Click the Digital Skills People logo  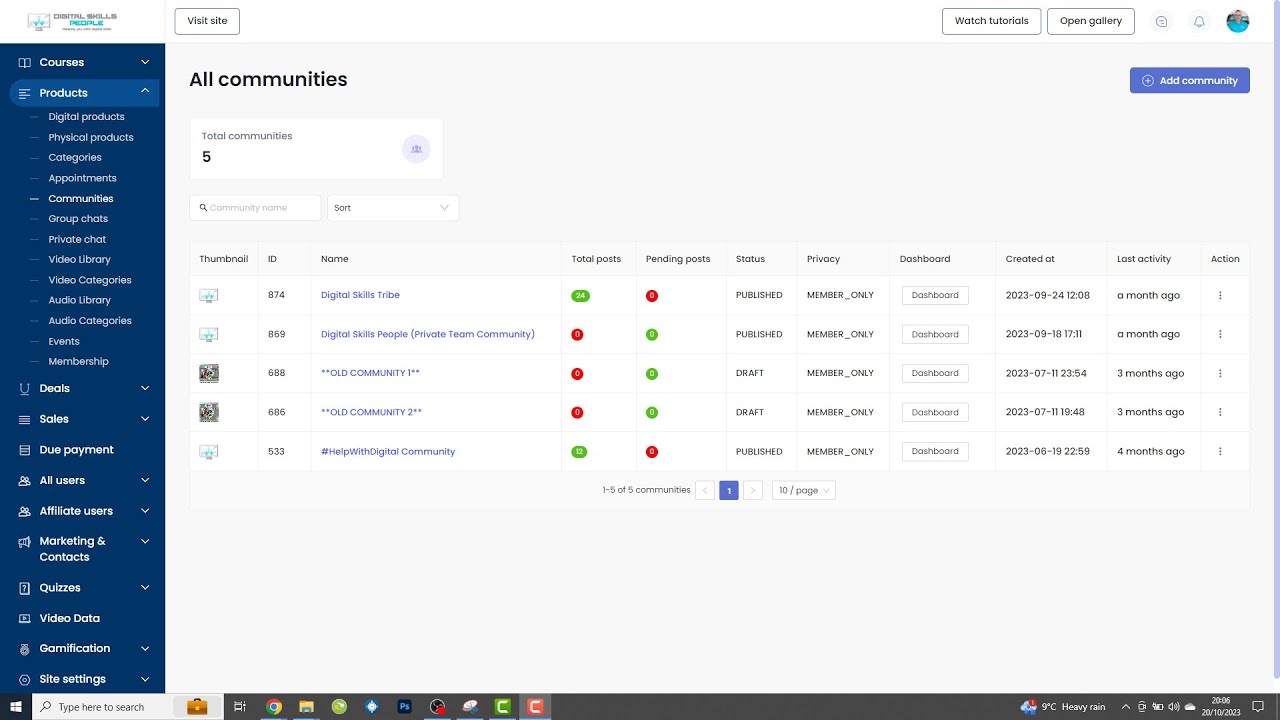click(70, 21)
